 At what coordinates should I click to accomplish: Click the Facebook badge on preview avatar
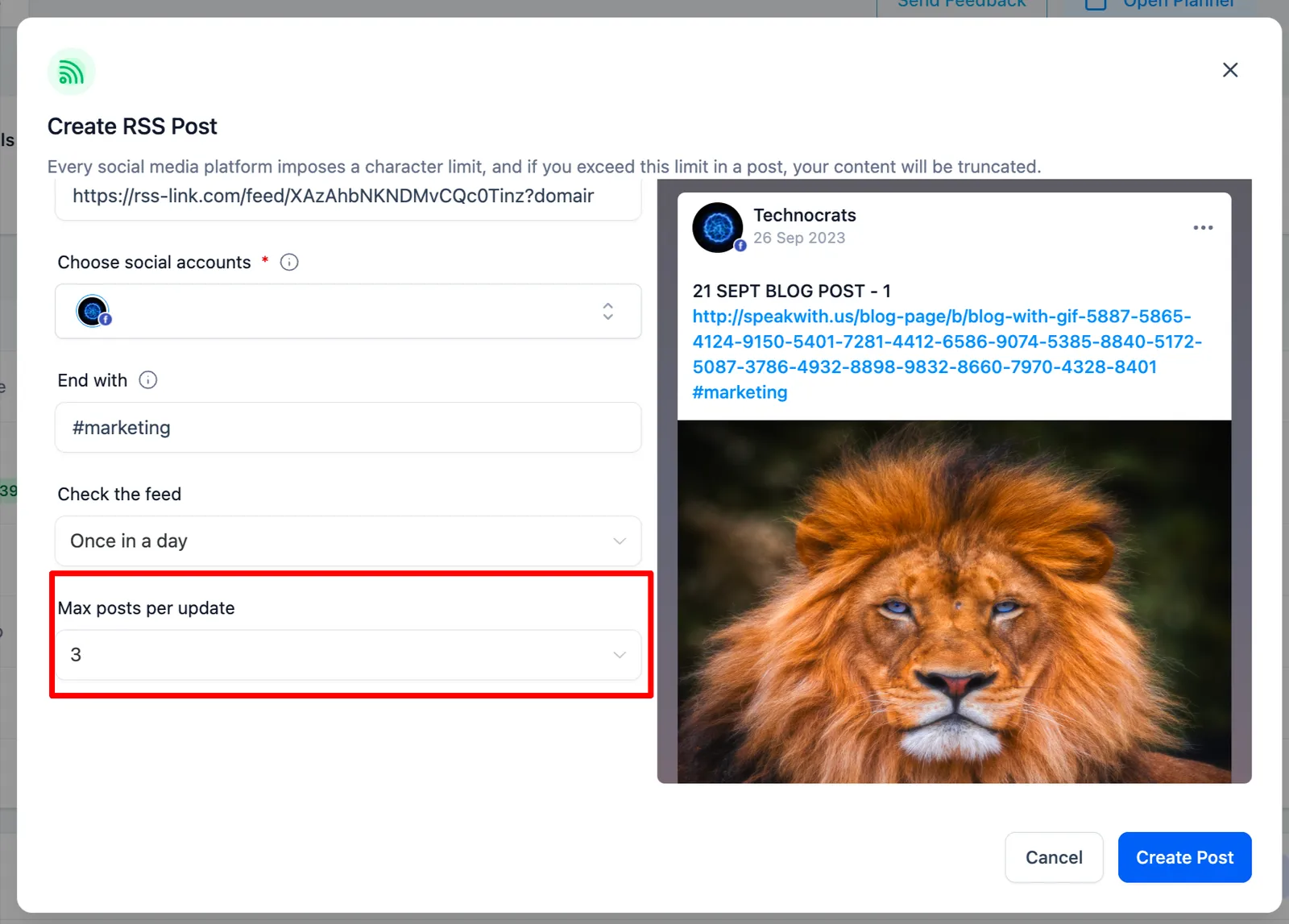[740, 246]
